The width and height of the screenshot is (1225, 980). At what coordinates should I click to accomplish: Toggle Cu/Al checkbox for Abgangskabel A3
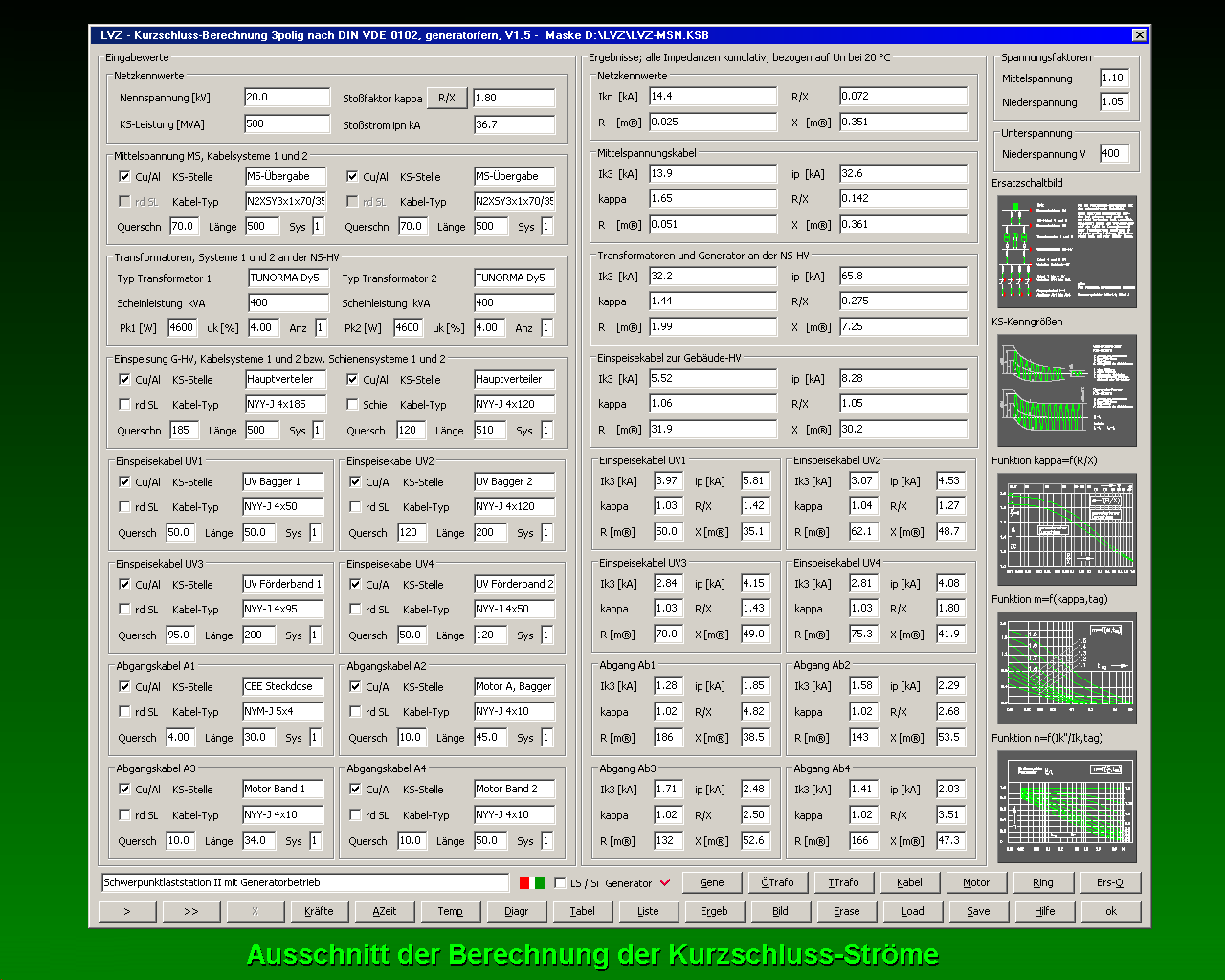click(124, 790)
